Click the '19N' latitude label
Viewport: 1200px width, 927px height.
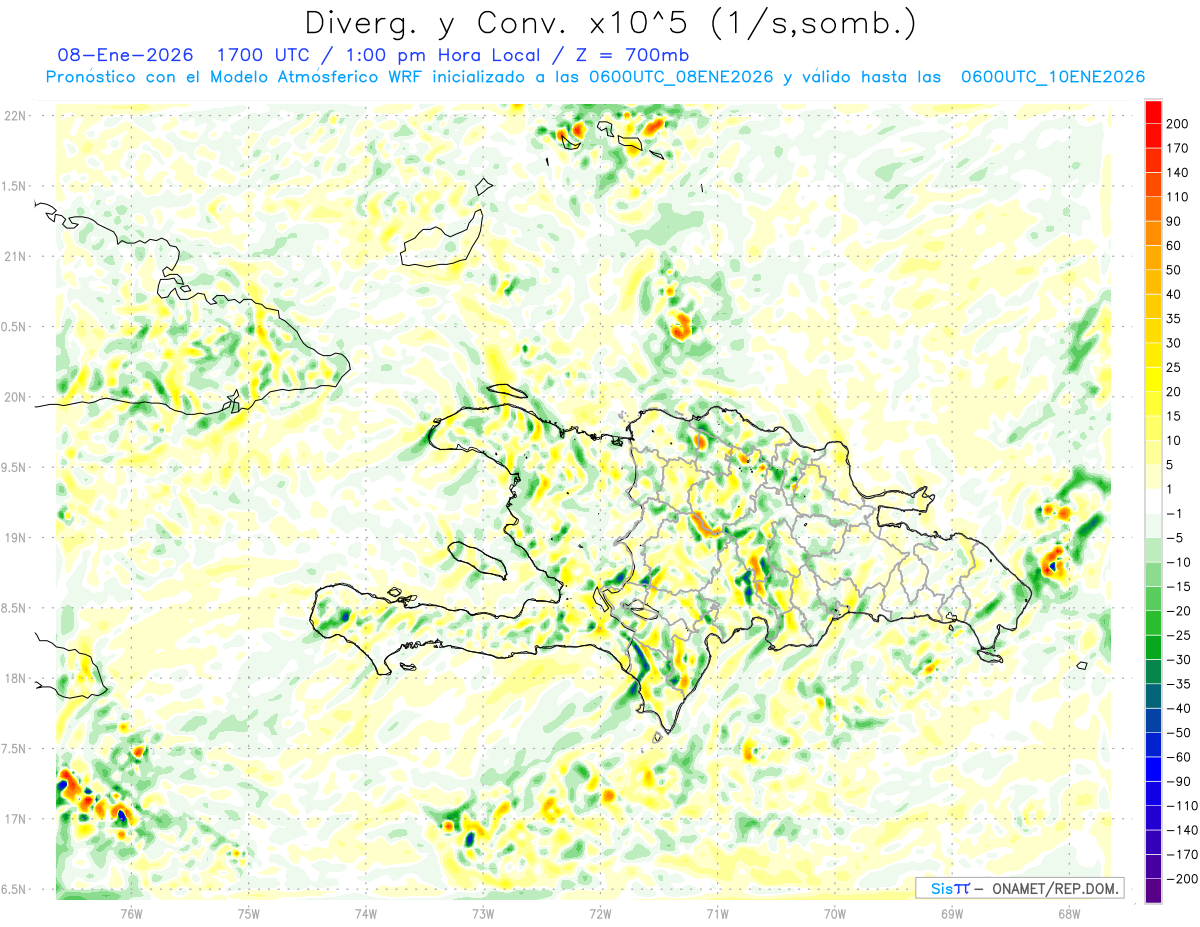(x=17, y=538)
